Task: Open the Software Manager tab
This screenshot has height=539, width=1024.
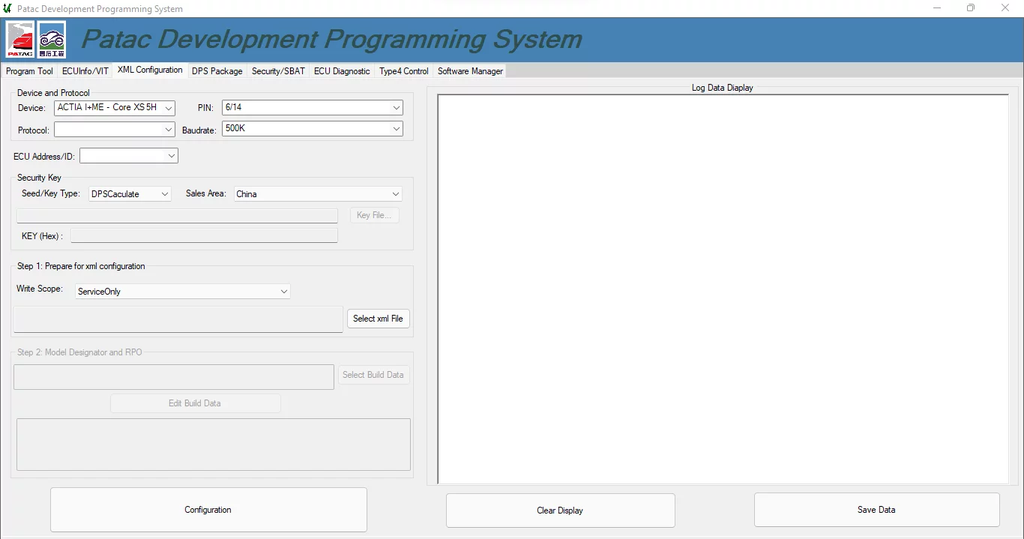Action: [470, 71]
